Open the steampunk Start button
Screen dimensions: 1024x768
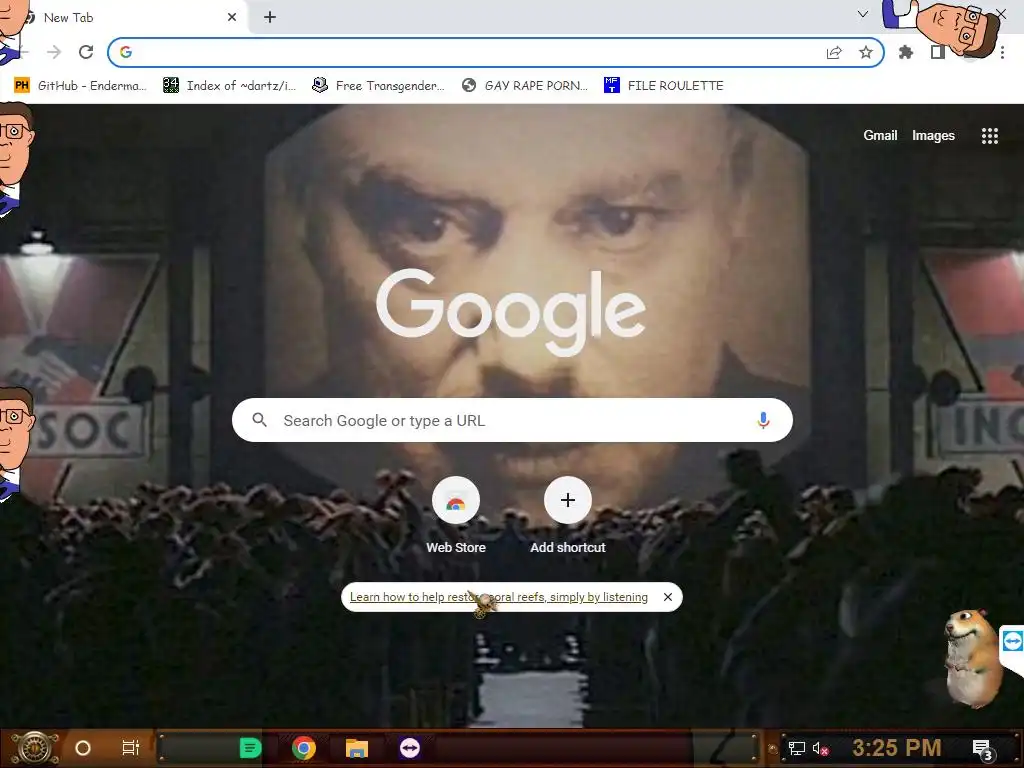pyautogui.click(x=35, y=748)
